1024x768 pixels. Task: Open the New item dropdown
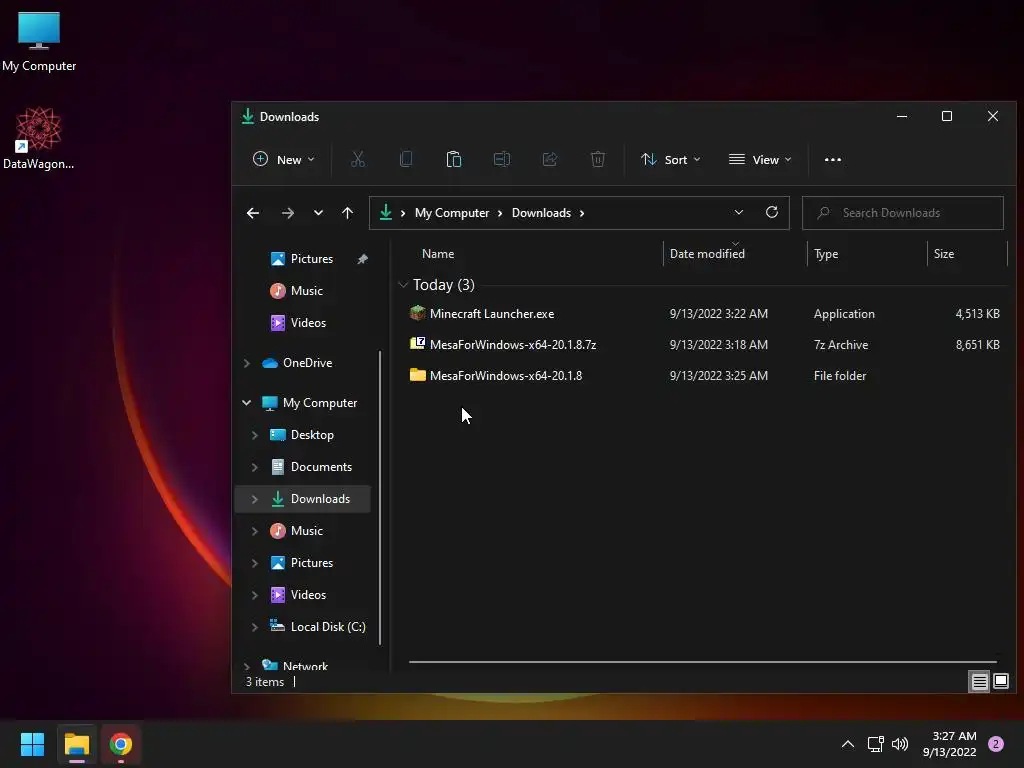coord(283,159)
